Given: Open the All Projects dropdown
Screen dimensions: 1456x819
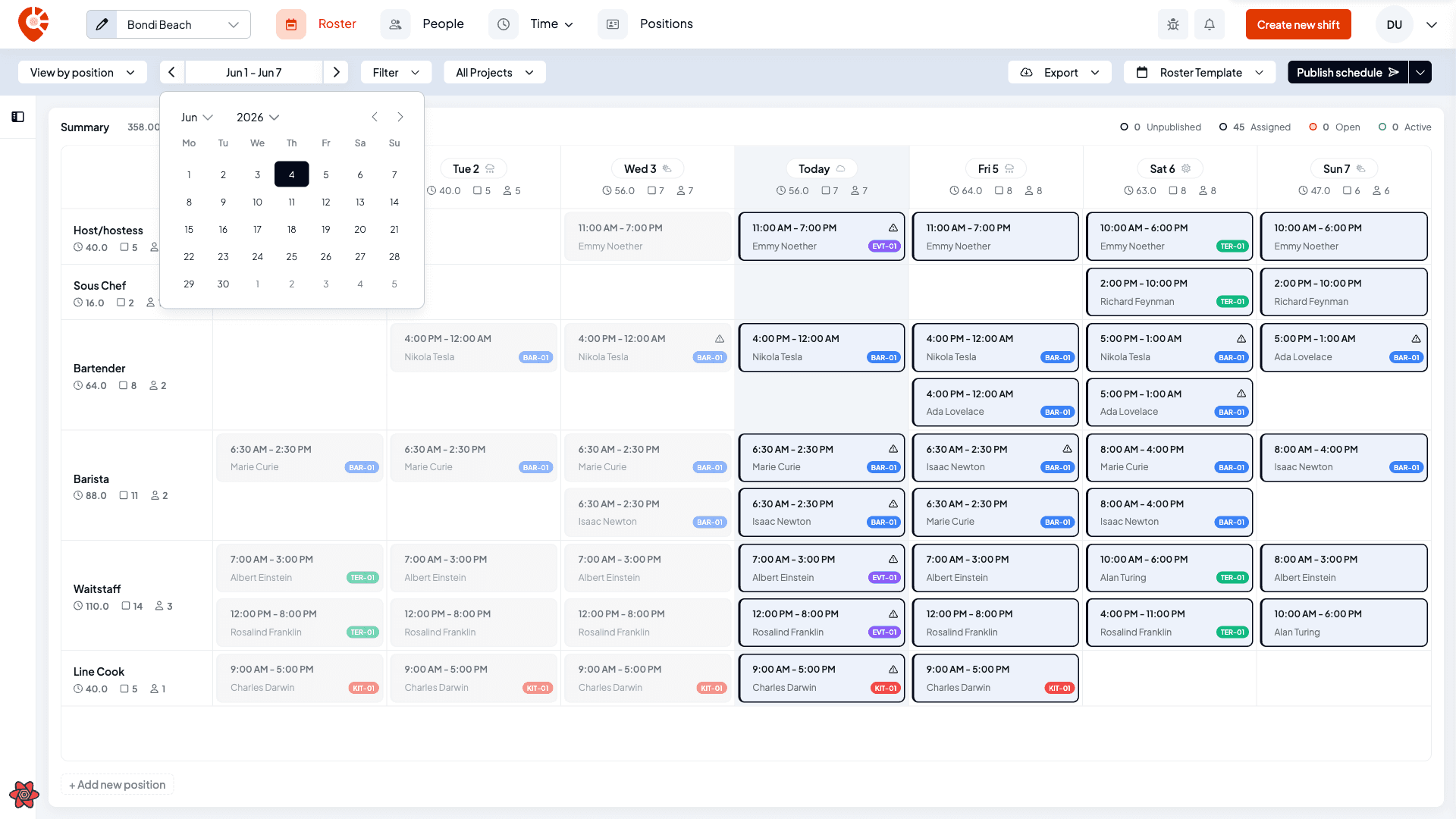Looking at the screenshot, I should 494,72.
